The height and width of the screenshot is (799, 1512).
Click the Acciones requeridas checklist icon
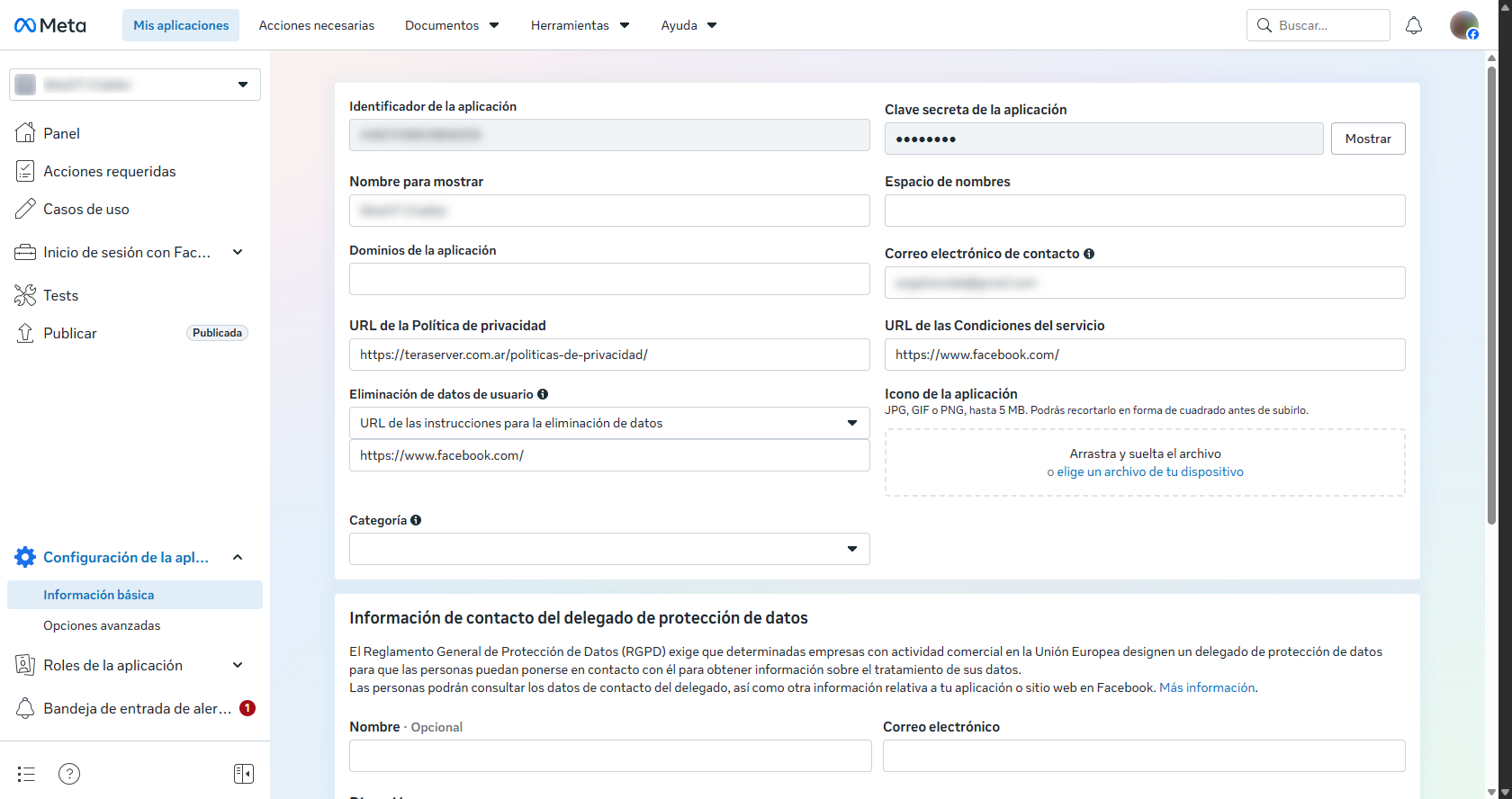pos(25,171)
